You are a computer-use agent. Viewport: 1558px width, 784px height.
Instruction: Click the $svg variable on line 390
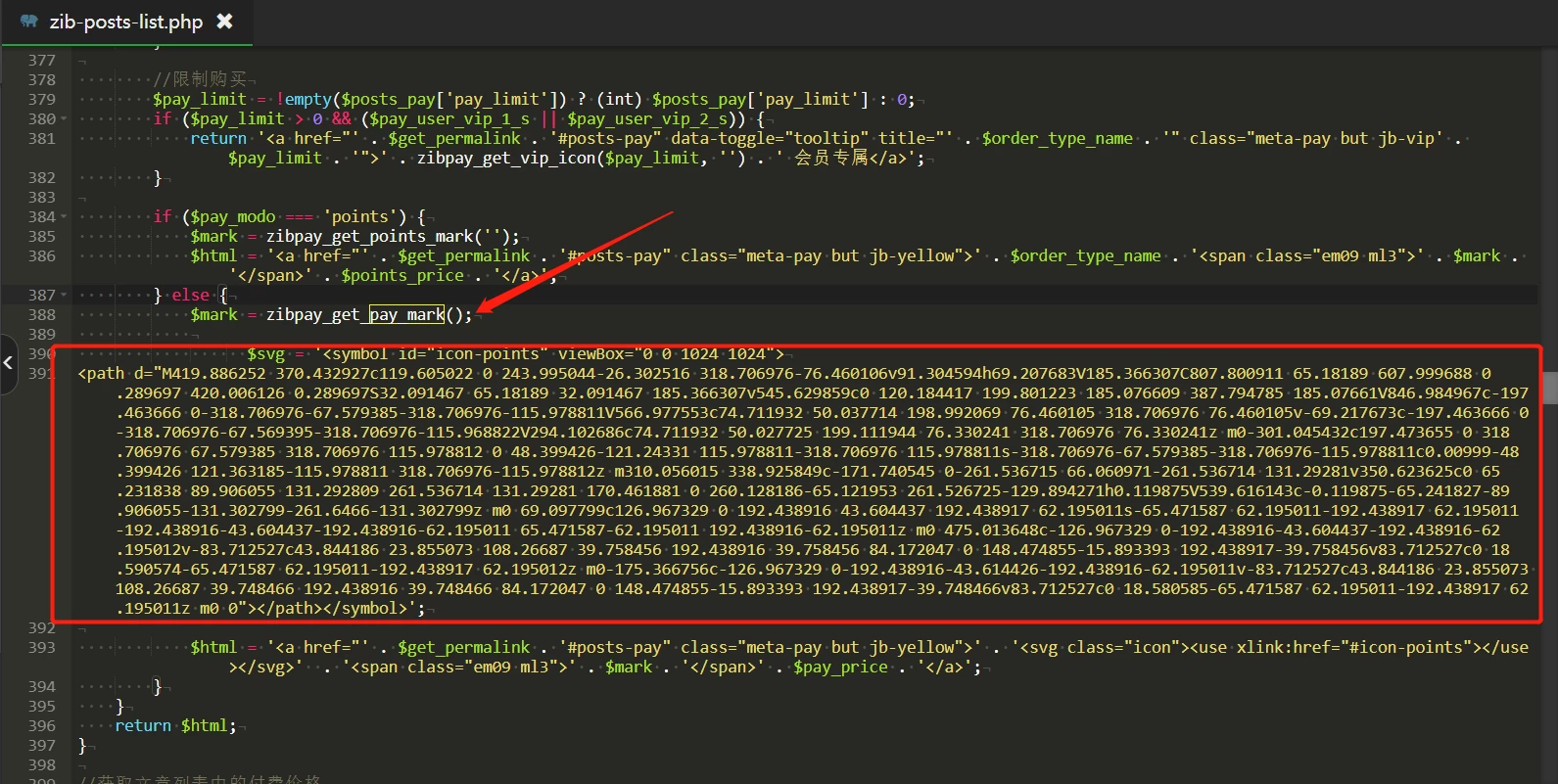[265, 353]
